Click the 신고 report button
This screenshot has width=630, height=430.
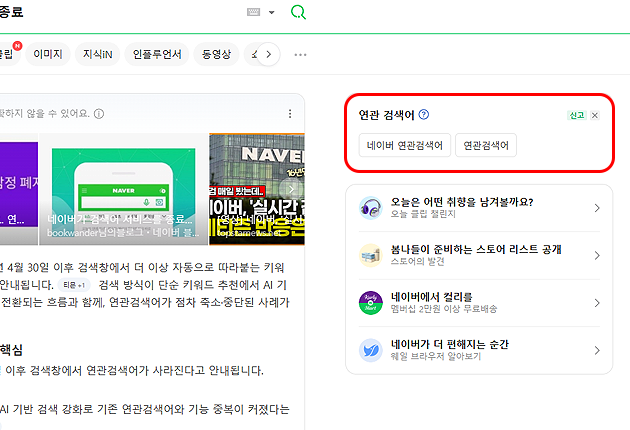pyautogui.click(x=577, y=115)
